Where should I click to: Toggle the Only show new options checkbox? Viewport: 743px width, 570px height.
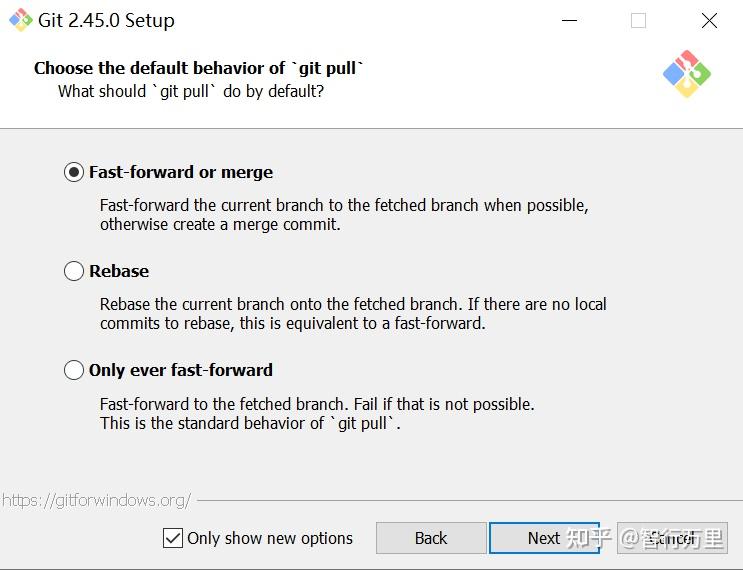(173, 538)
